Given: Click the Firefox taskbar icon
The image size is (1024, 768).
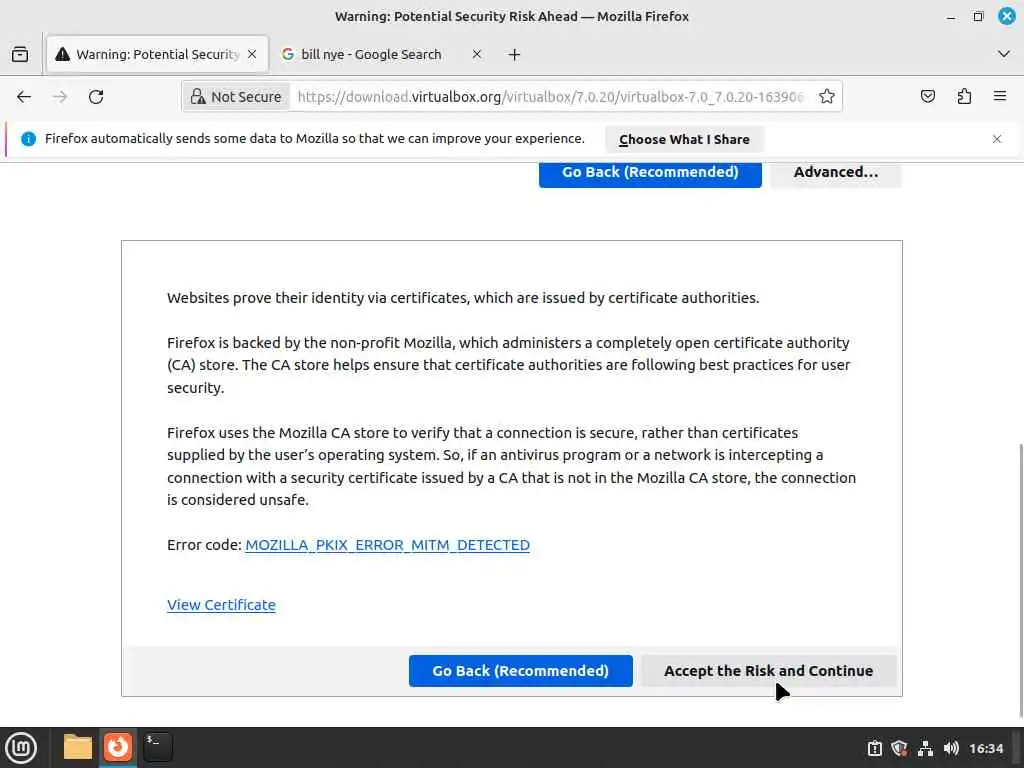Looking at the screenshot, I should point(118,747).
